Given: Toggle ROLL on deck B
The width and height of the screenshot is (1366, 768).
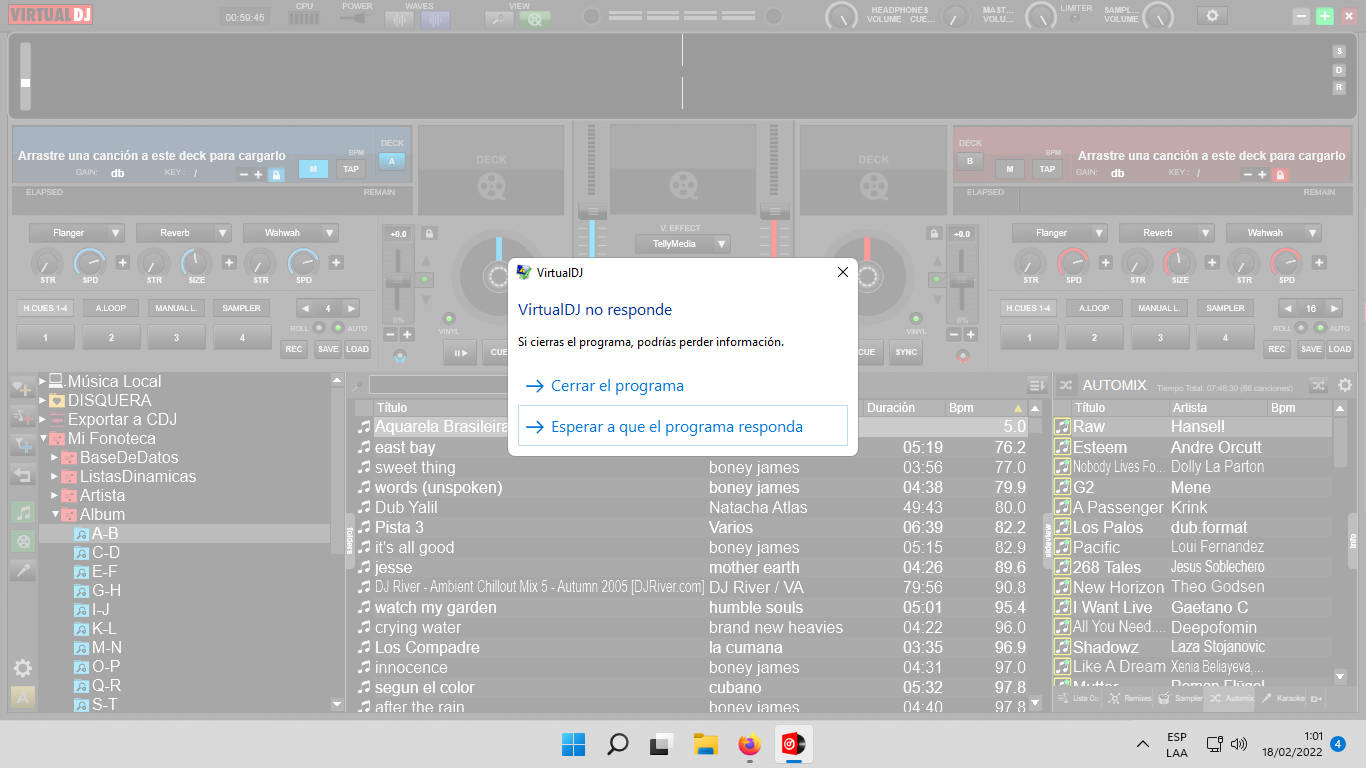Looking at the screenshot, I should (1302, 328).
